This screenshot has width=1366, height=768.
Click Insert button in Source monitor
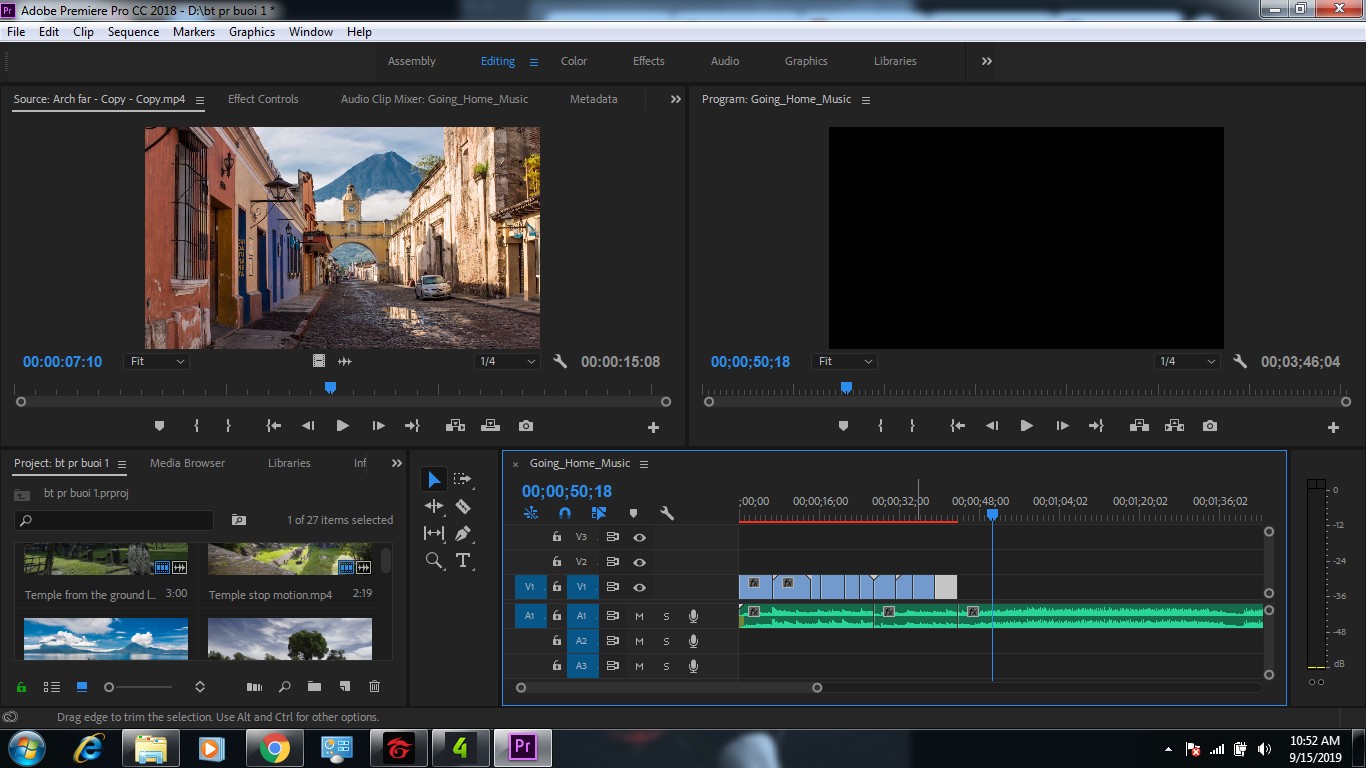(456, 426)
